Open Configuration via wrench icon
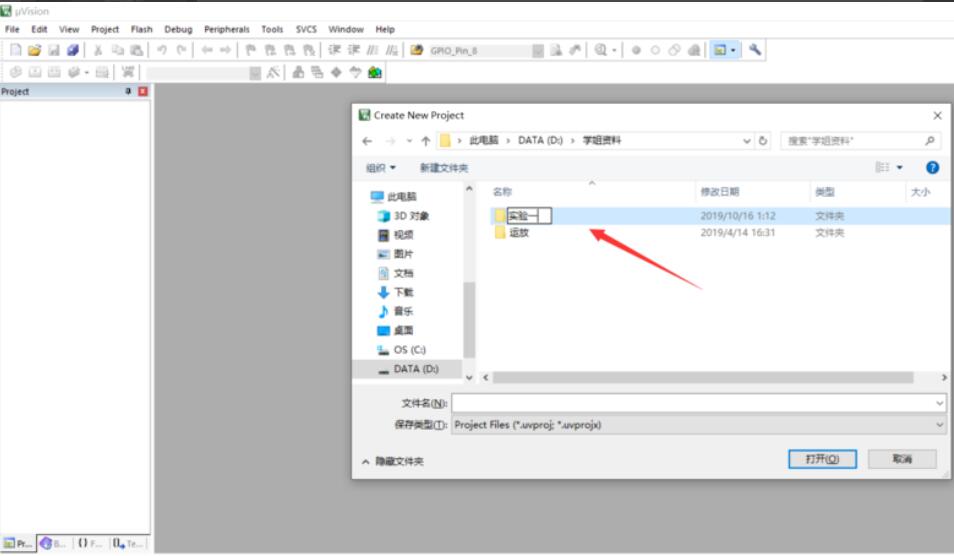Image resolution: width=954 pixels, height=556 pixels. (x=754, y=50)
